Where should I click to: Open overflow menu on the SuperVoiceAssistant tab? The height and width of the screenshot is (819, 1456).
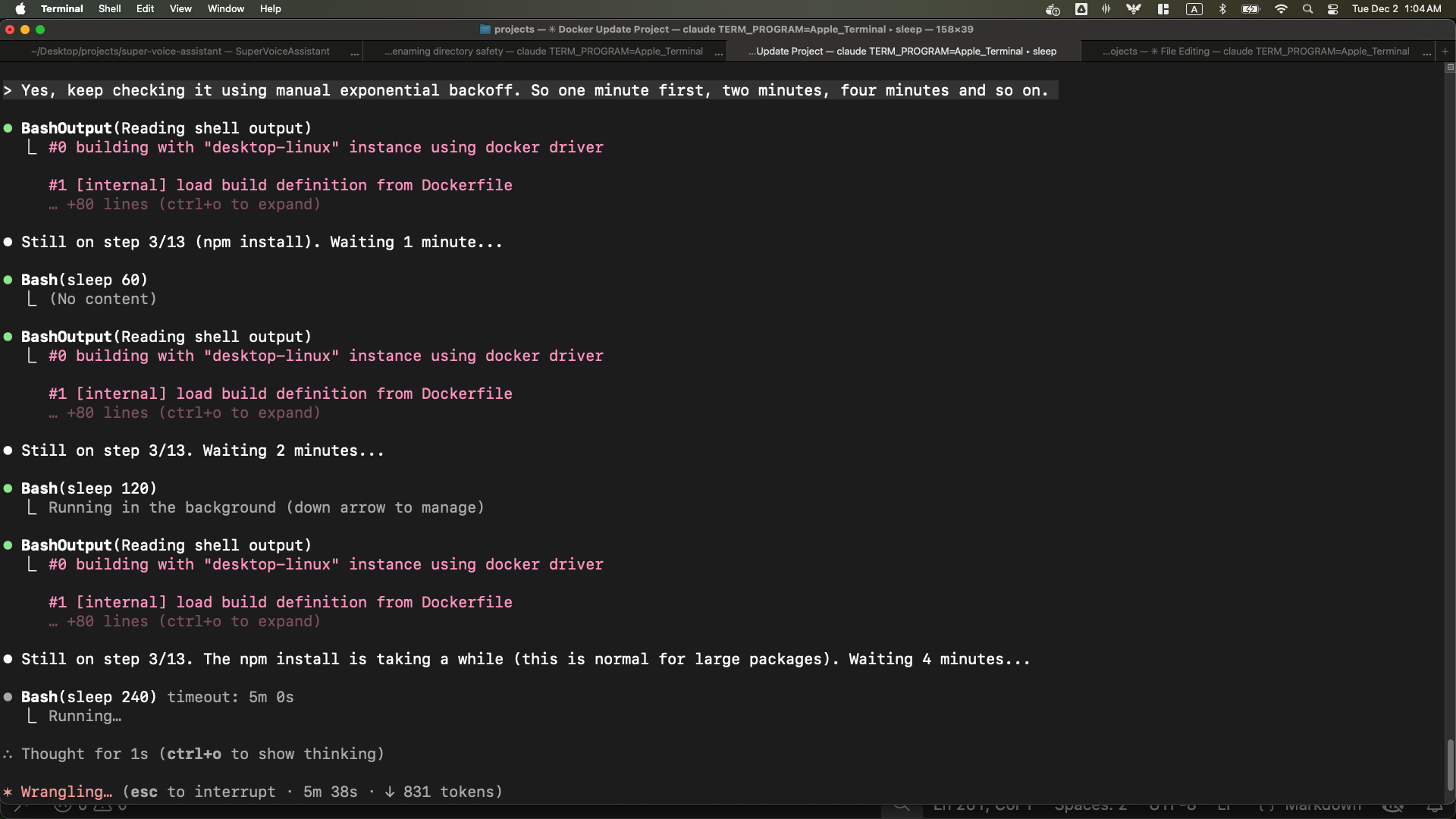point(354,53)
